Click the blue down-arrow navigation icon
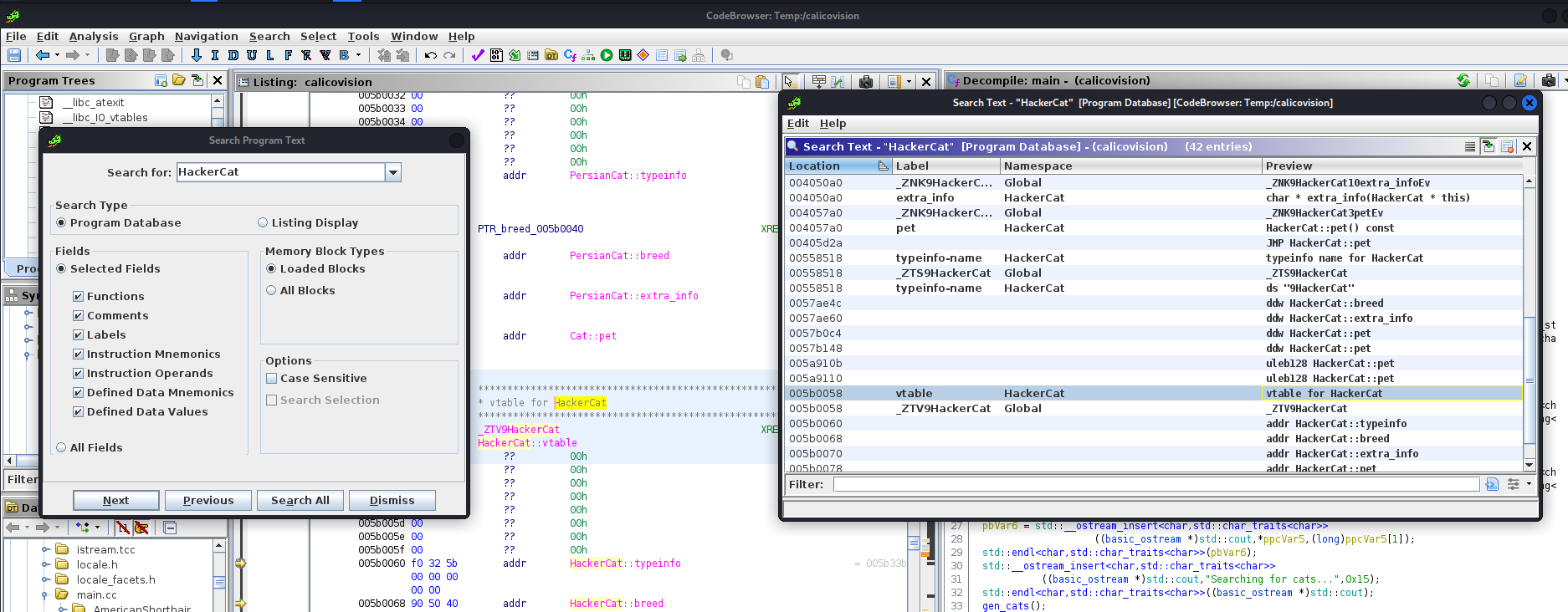This screenshot has height=612, width=1568. pos(197,55)
